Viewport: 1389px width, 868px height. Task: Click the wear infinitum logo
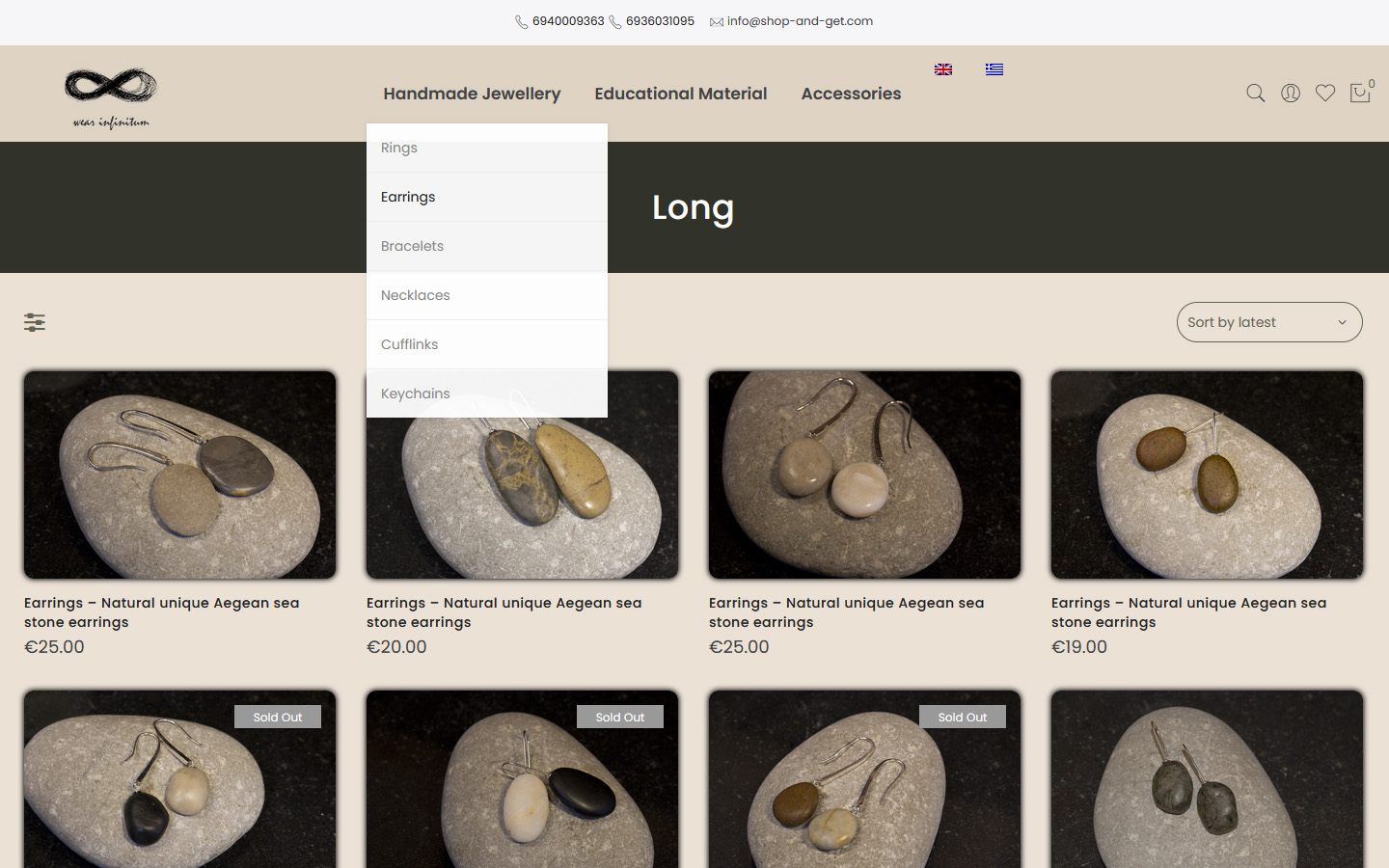click(111, 97)
